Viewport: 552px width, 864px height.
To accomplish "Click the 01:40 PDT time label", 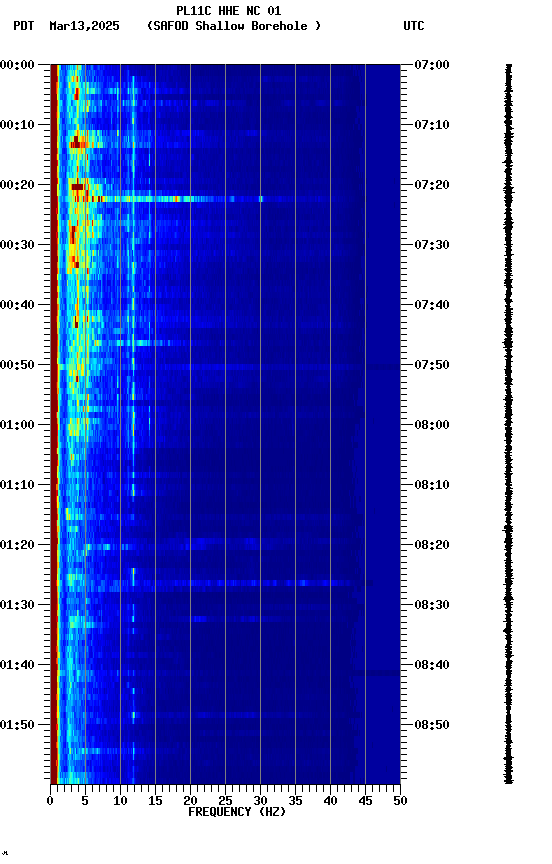I will coord(17,666).
